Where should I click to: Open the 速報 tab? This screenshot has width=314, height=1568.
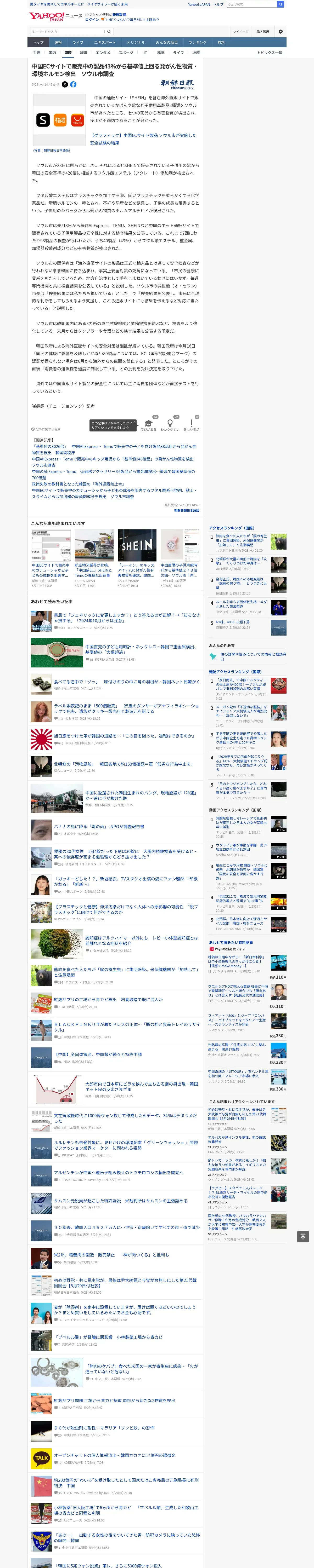pyautogui.click(x=58, y=43)
